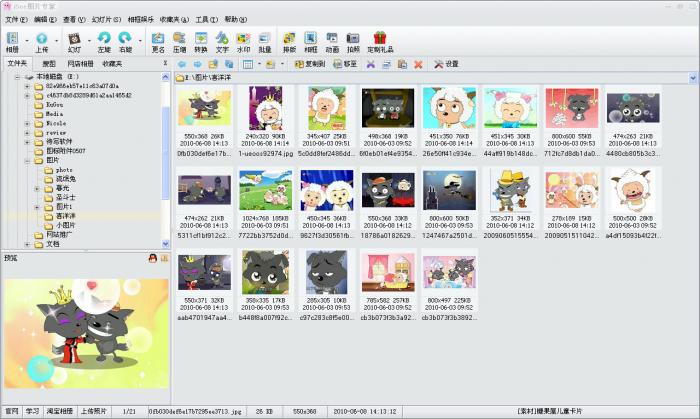Image resolution: width=700 pixels, height=419 pixels.
Task: Open the 转换 format convert tool
Action: pyautogui.click(x=200, y=42)
